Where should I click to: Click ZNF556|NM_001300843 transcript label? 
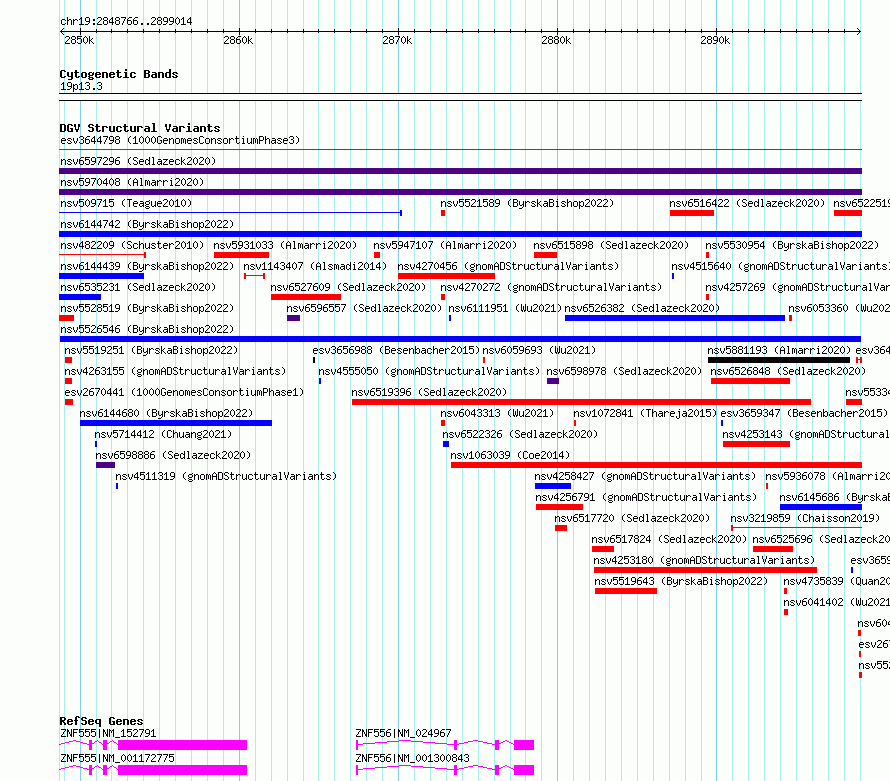tap(412, 758)
